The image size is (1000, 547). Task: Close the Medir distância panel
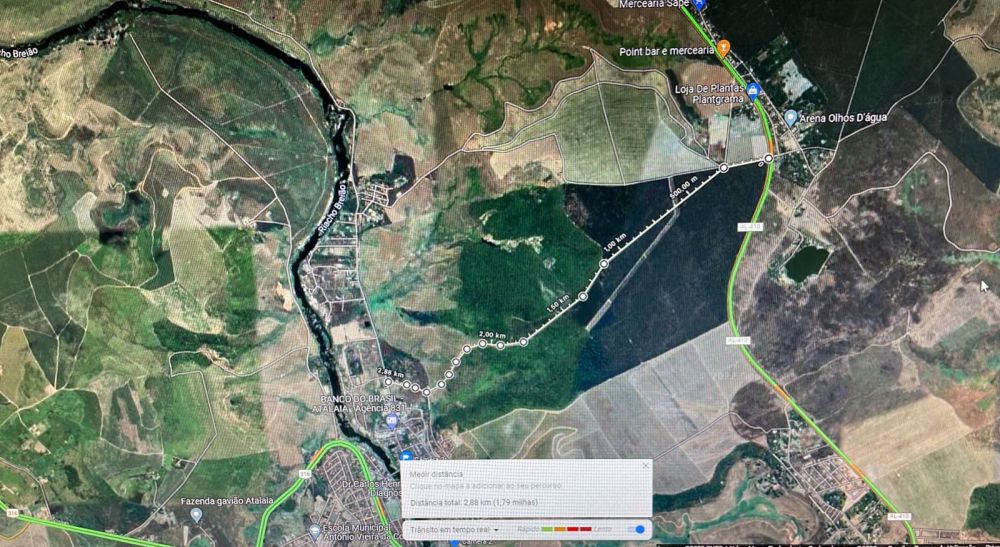click(x=645, y=466)
